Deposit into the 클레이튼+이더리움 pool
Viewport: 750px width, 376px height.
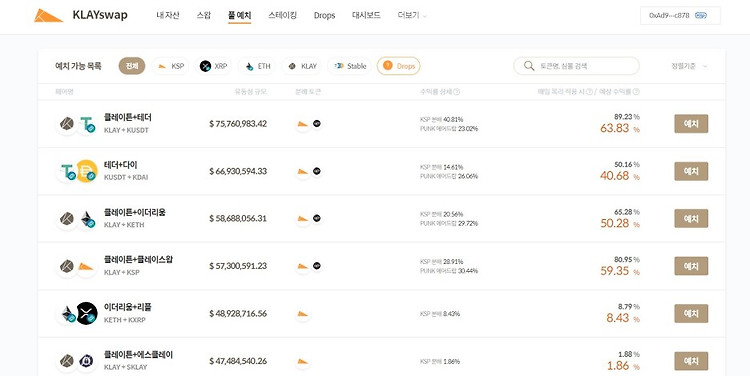pos(691,219)
